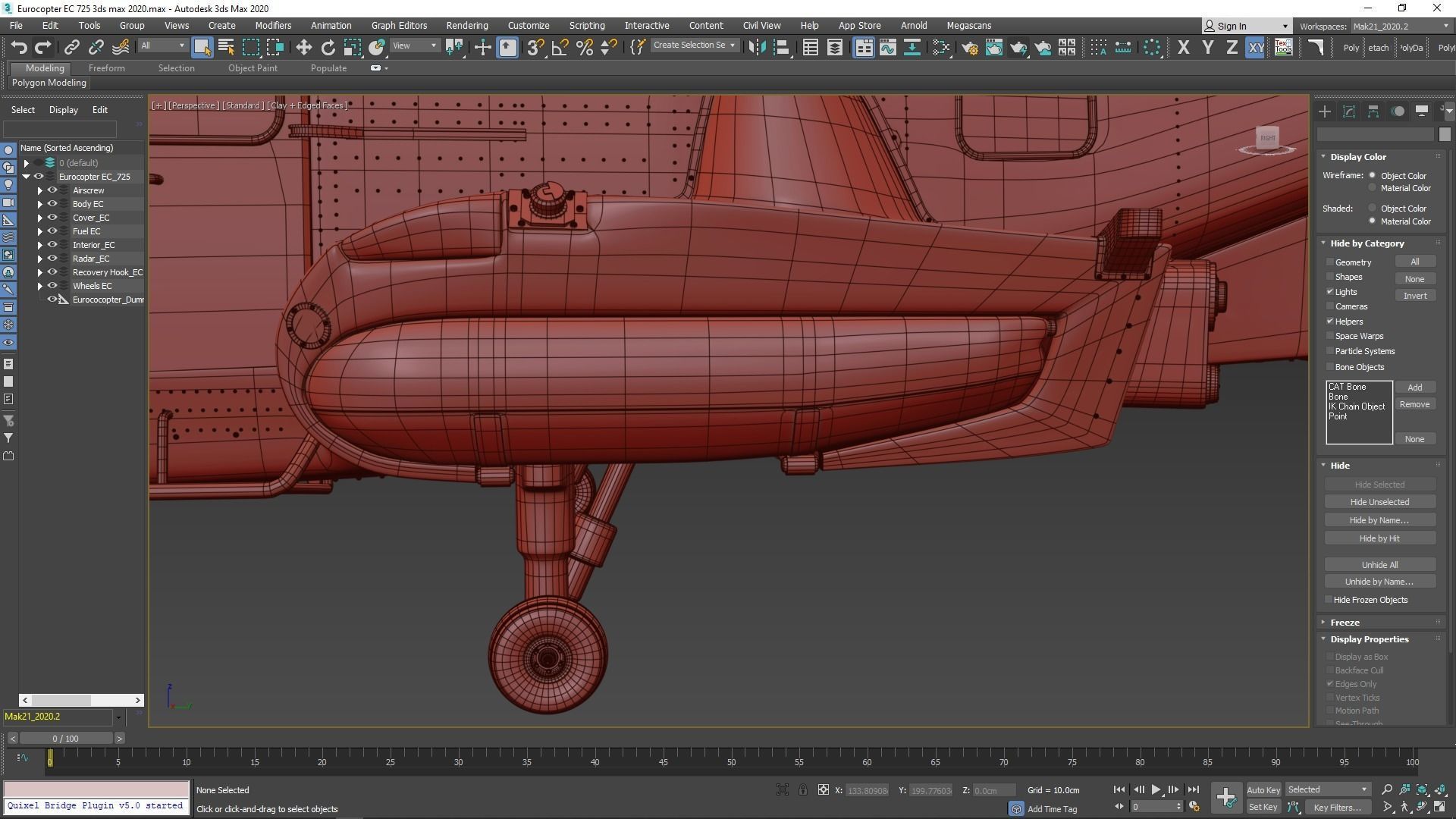
Task: Open the Workspaces dropdown
Action: [x=1399, y=27]
